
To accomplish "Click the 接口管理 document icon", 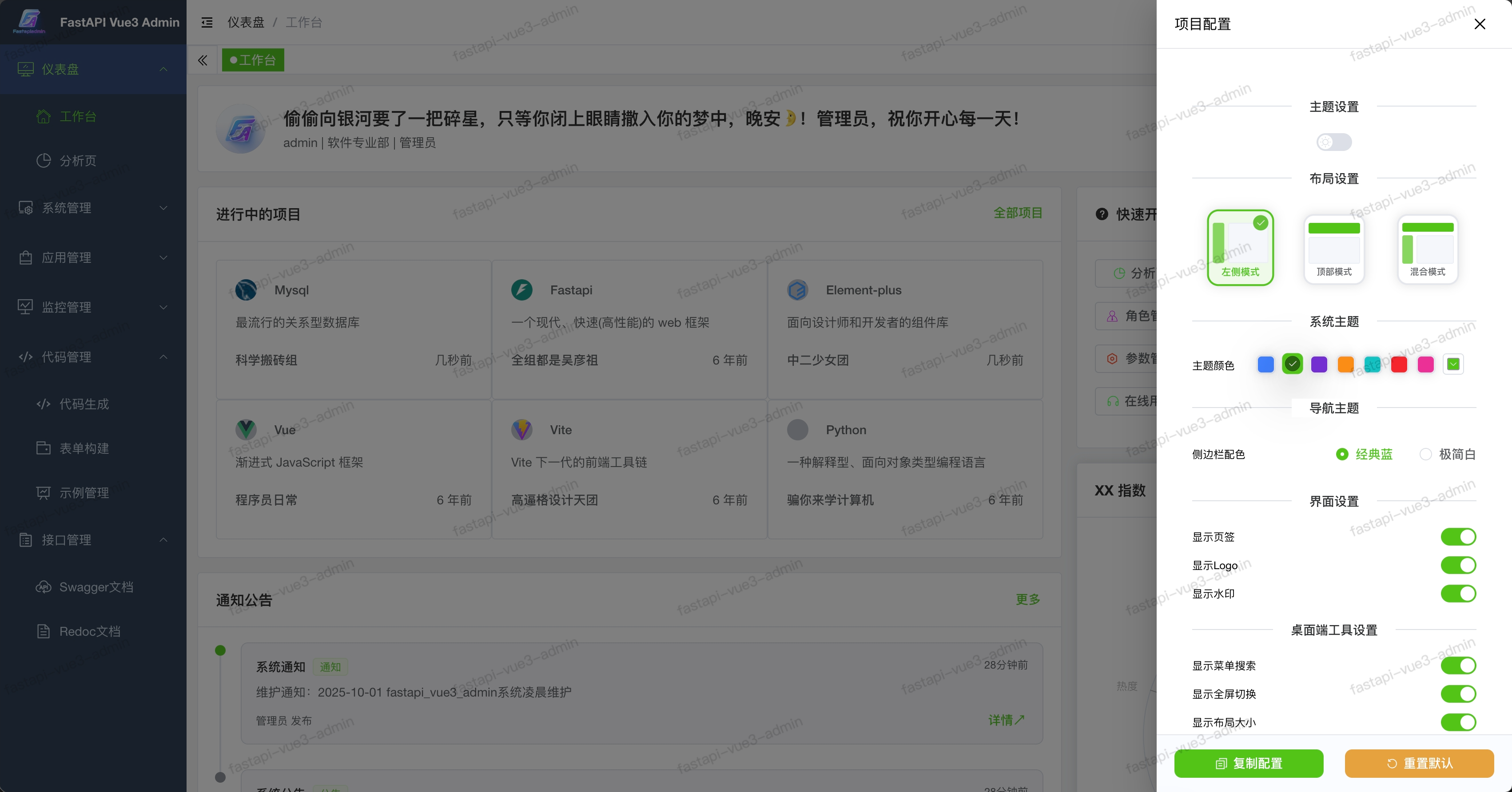I will click(x=25, y=540).
